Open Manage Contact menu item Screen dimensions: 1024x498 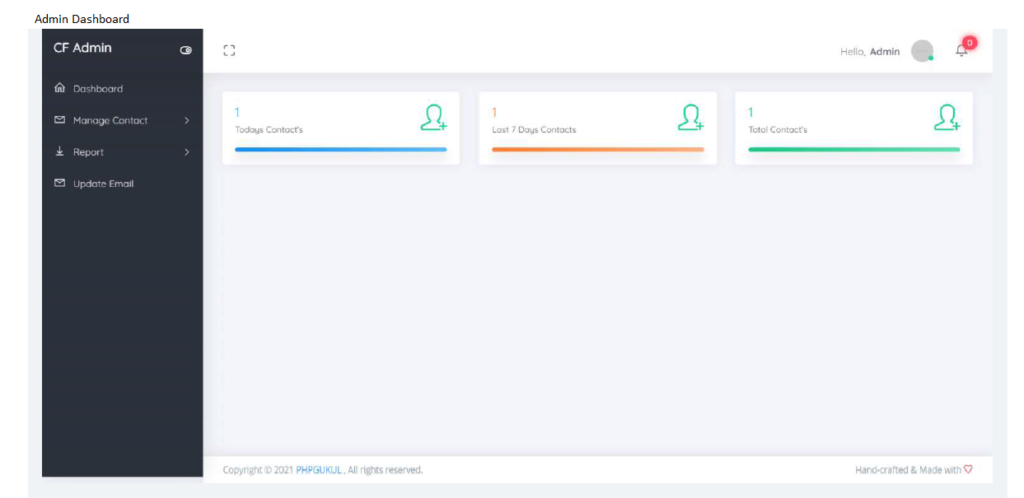click(110, 121)
